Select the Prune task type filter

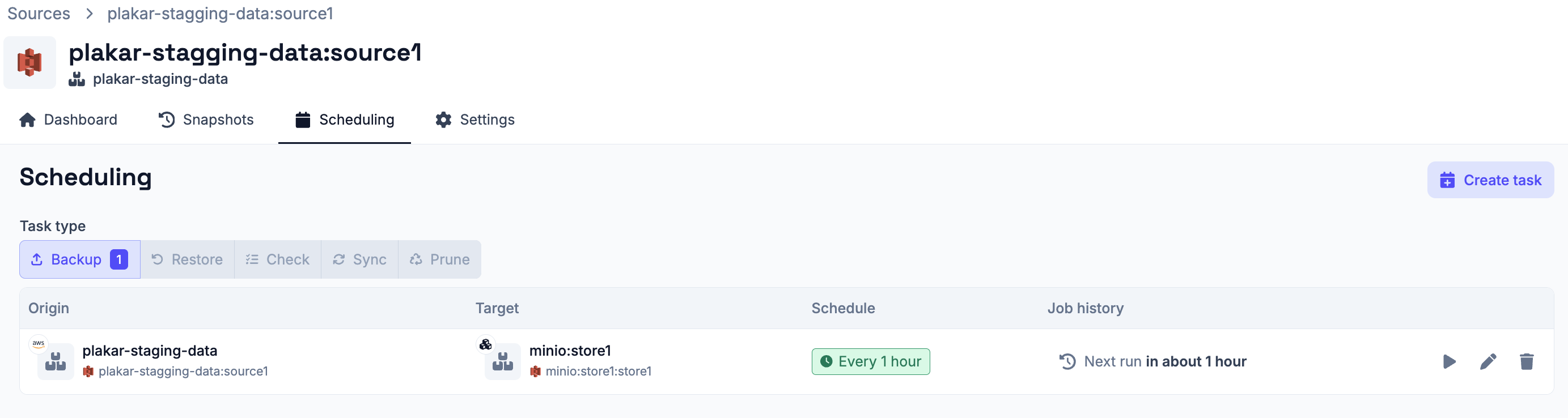(439, 260)
